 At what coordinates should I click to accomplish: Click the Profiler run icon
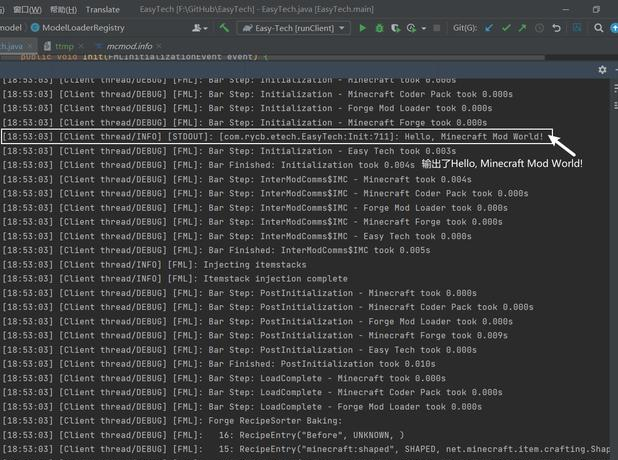click(411, 28)
